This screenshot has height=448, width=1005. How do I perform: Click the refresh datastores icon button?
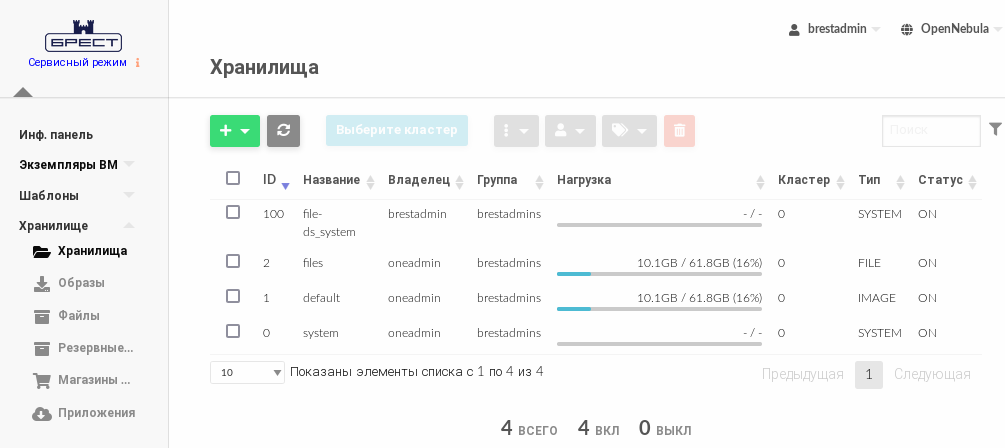pyautogui.click(x=283, y=131)
